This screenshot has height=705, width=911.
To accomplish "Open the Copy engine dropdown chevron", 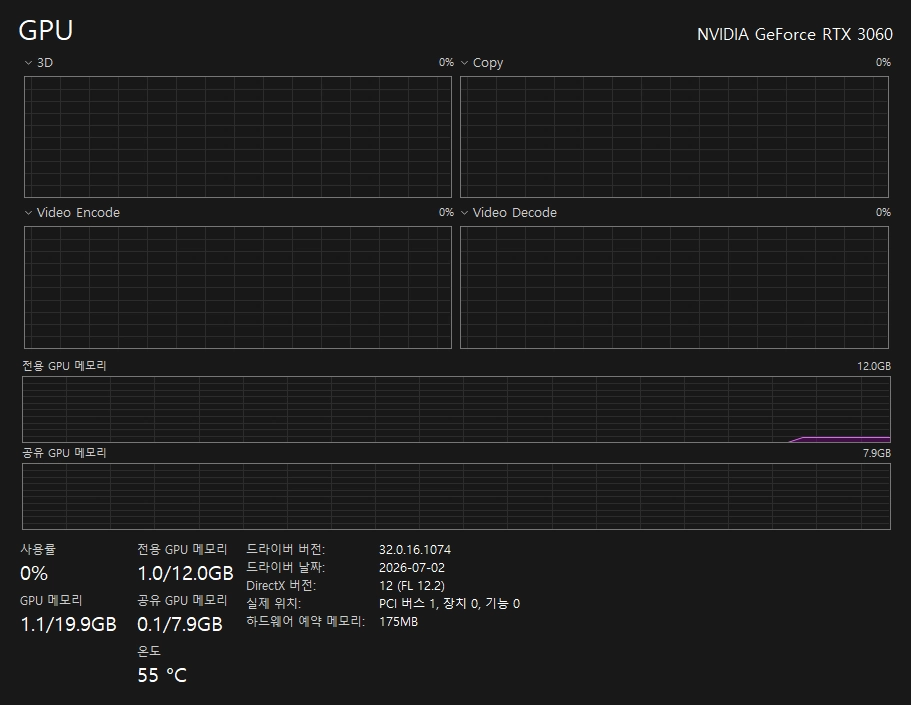I will [x=464, y=63].
